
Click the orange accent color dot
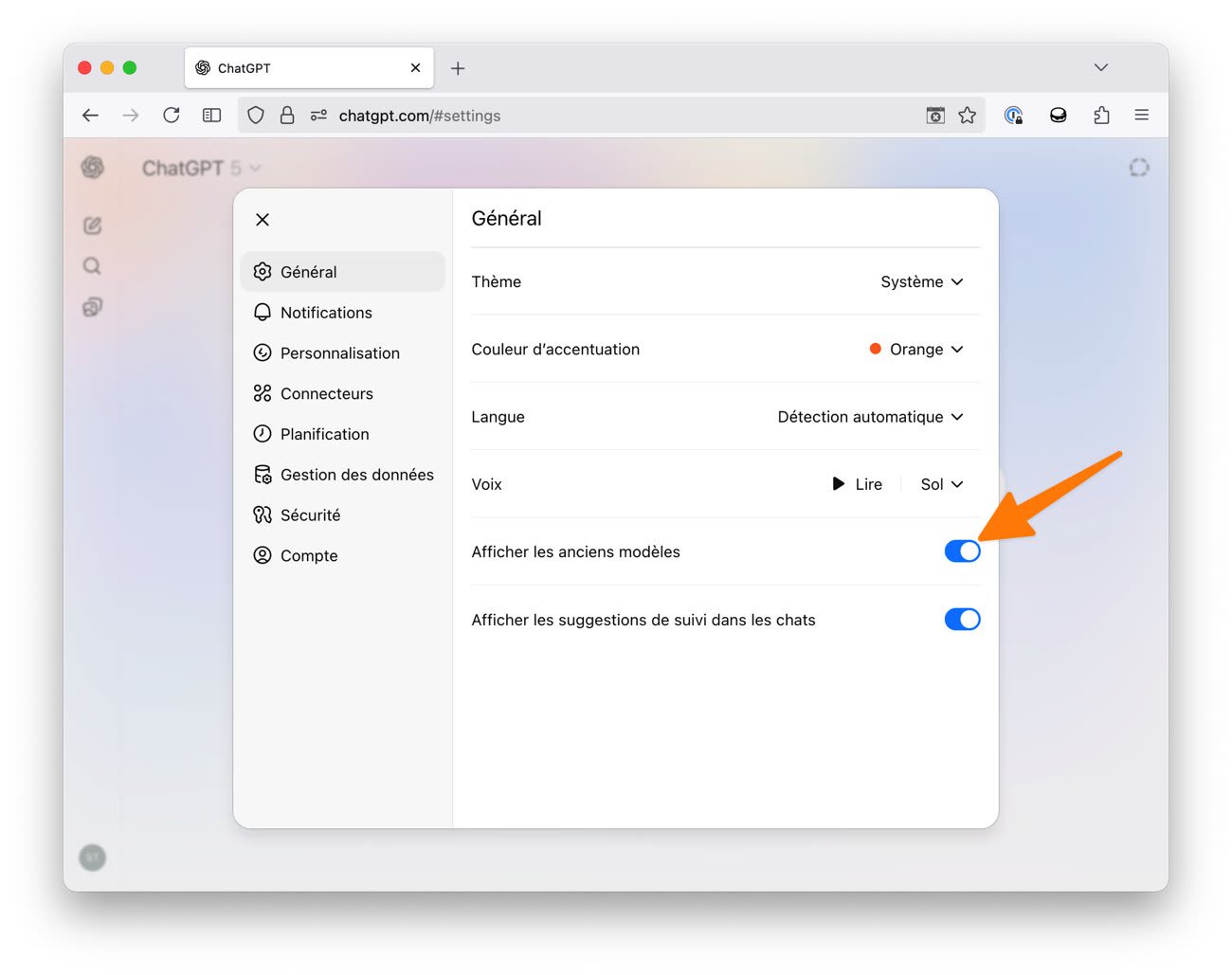click(x=876, y=349)
